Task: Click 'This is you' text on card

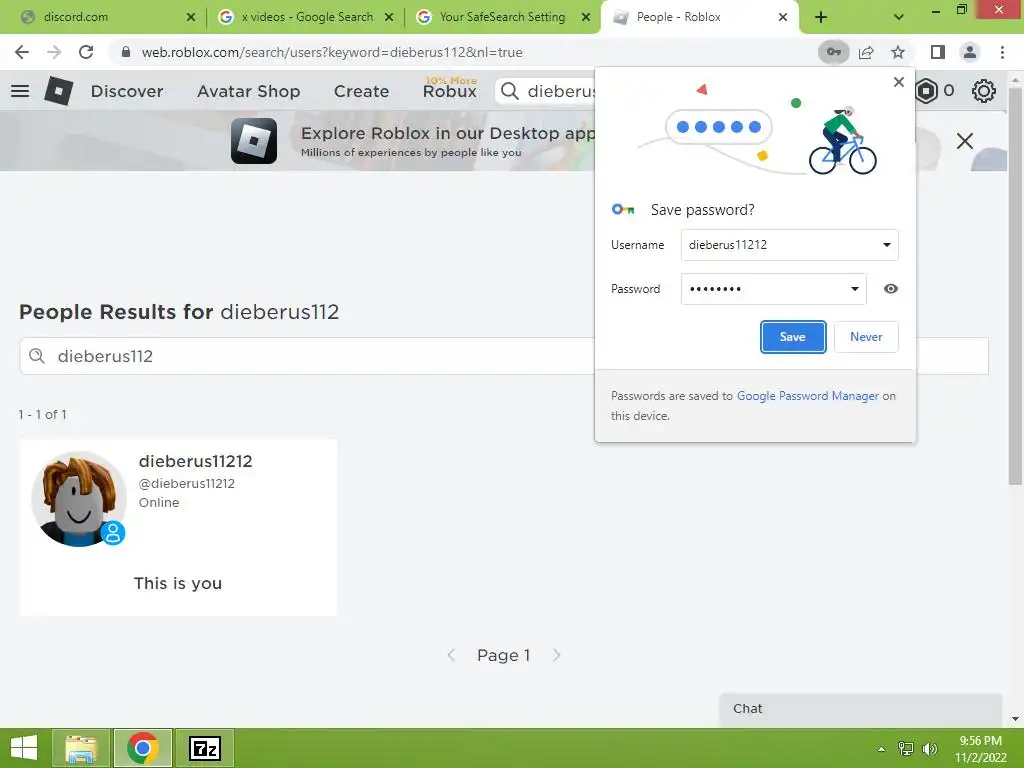Action: tap(178, 583)
